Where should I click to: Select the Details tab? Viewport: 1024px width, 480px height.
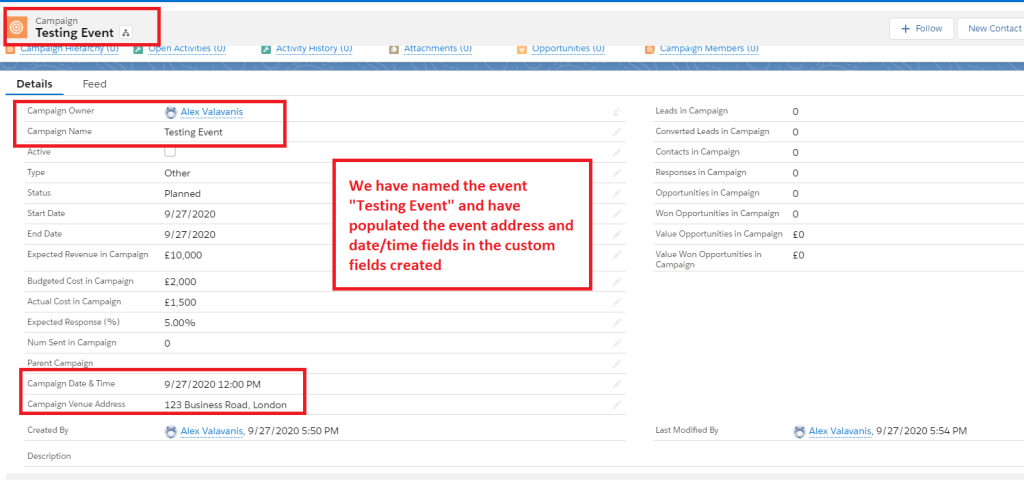click(34, 84)
